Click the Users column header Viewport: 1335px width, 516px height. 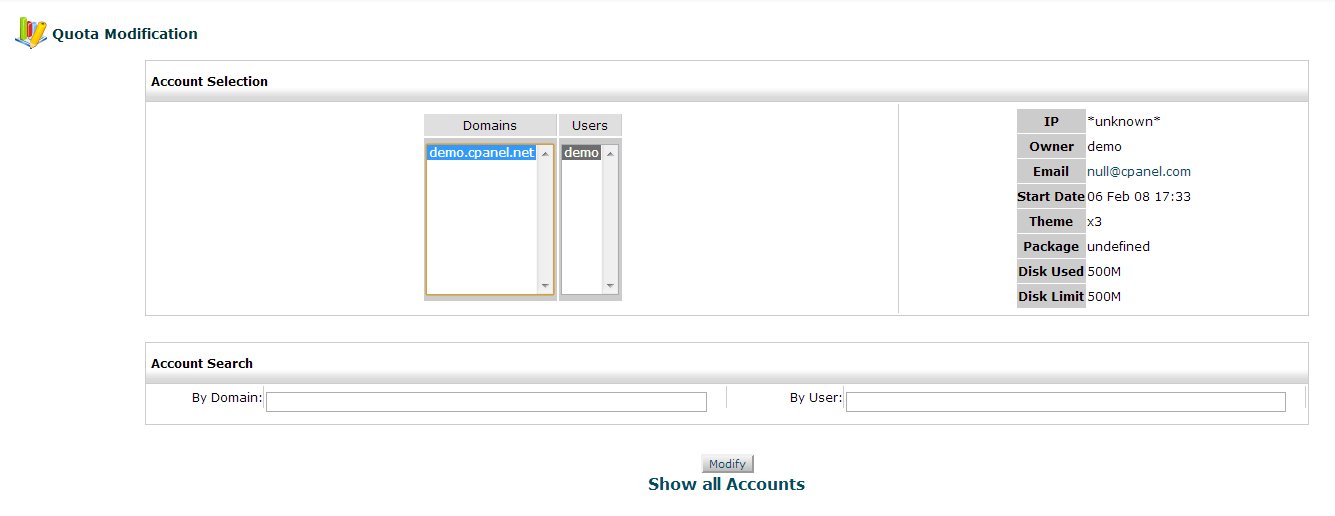point(590,125)
